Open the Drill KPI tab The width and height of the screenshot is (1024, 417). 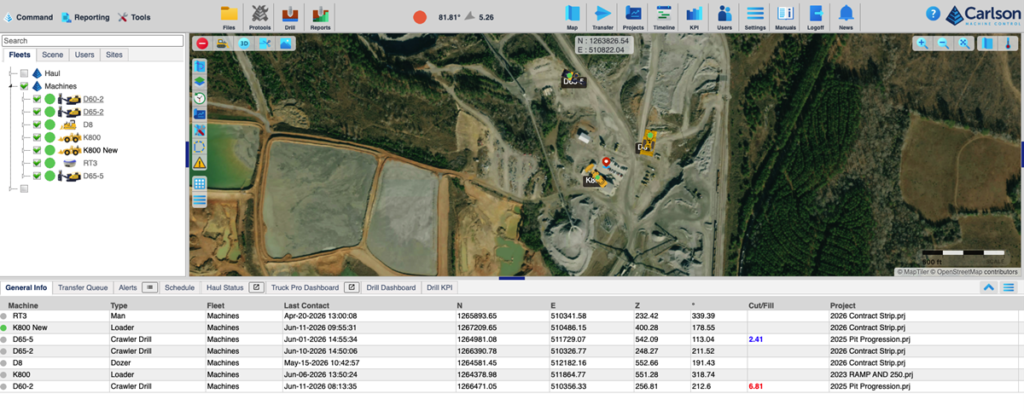(x=440, y=287)
